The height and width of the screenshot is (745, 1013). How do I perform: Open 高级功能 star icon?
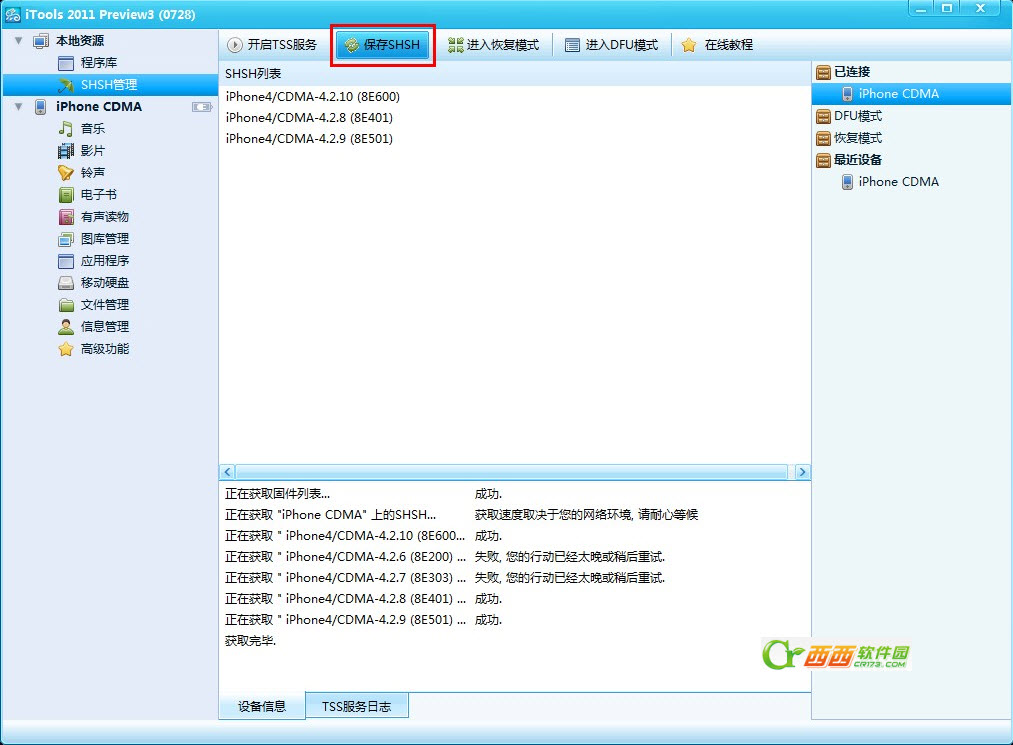tap(66, 349)
